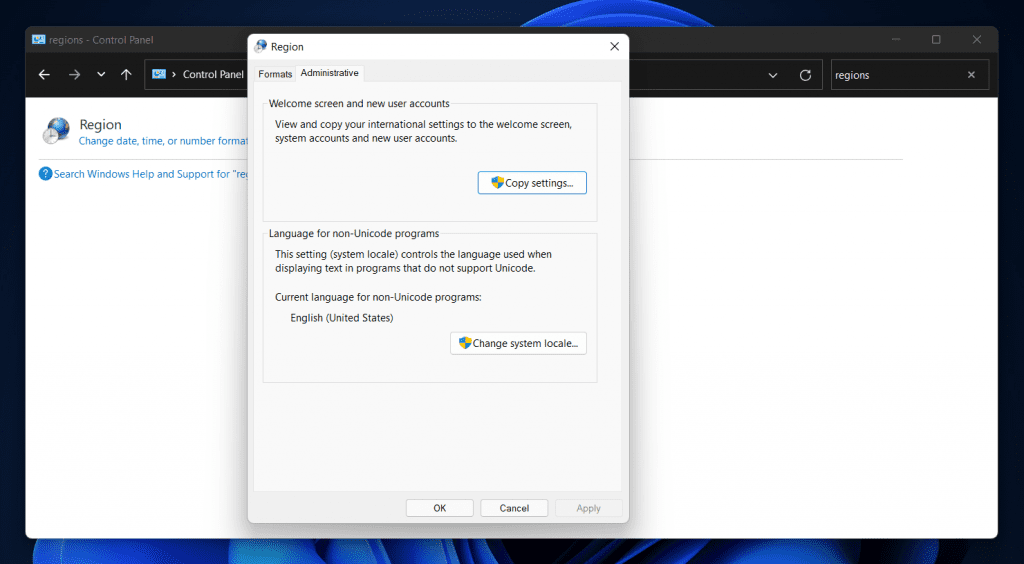The height and width of the screenshot is (564, 1024).
Task: Click Current language for non-Unicode programs label
Action: coord(378,297)
